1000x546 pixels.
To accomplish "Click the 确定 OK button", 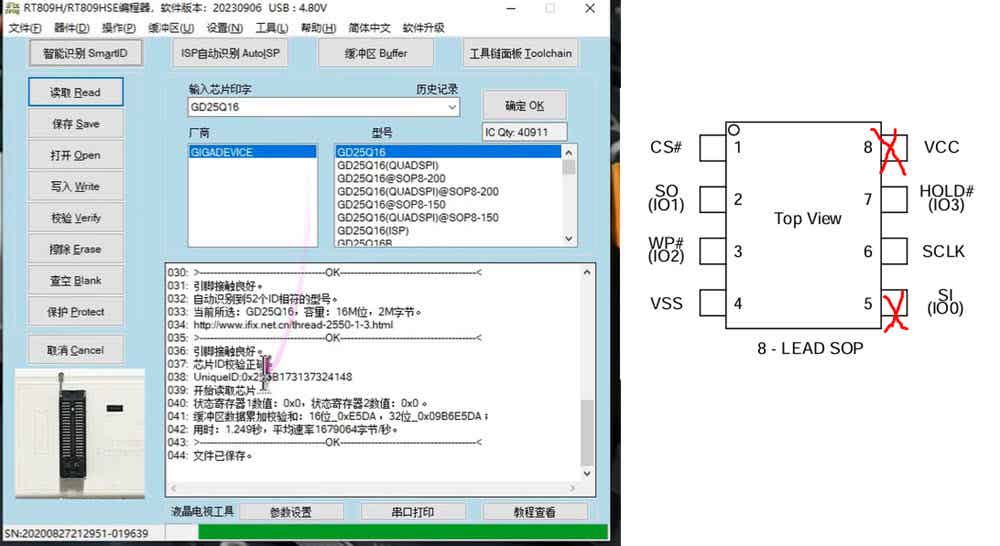I will (524, 106).
